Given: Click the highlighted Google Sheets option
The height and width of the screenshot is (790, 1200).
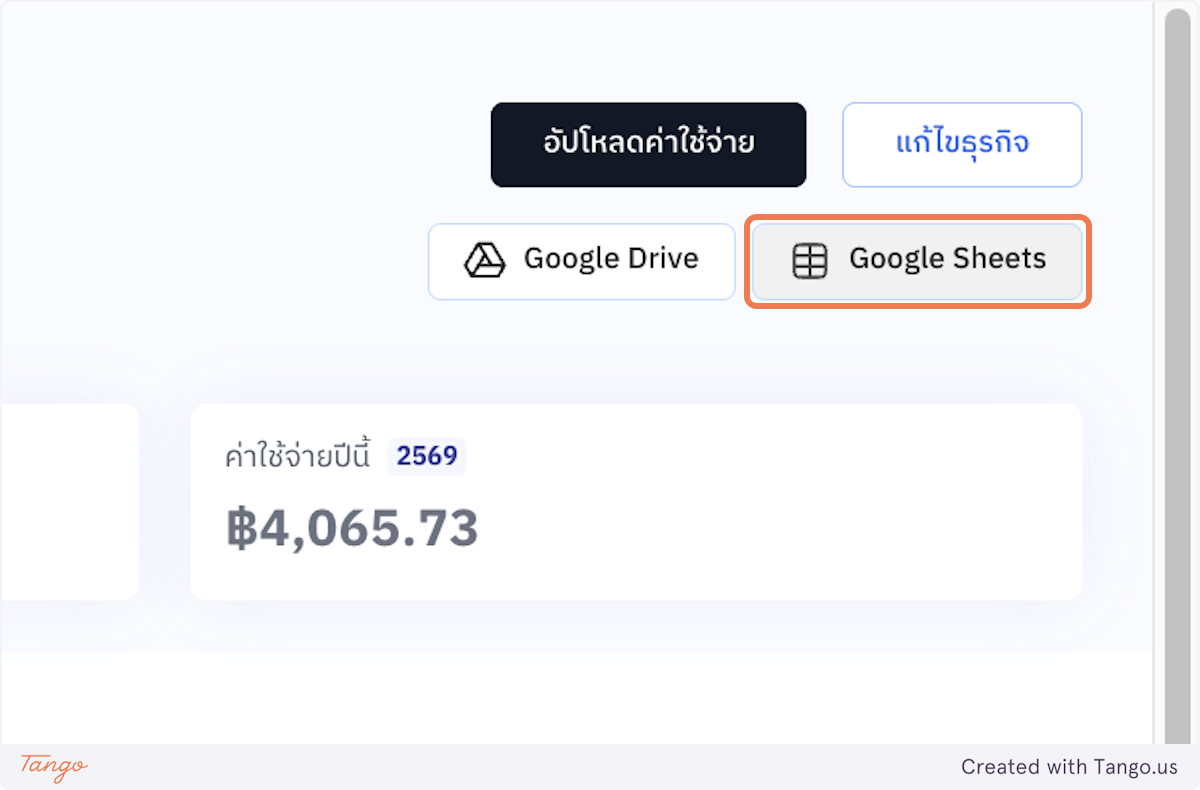Looking at the screenshot, I should tap(916, 261).
